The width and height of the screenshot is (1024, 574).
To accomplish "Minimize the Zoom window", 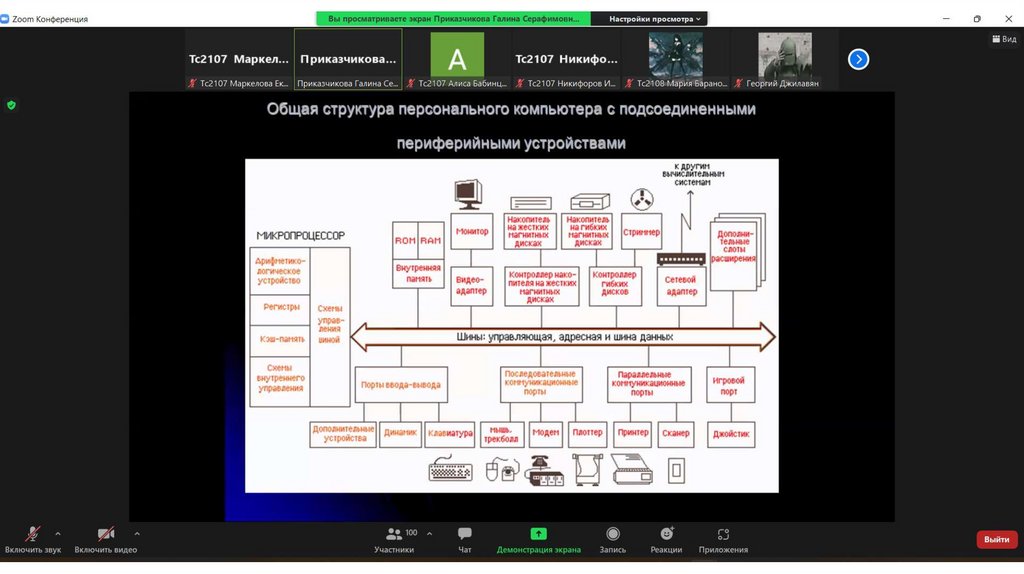I will coord(946,19).
